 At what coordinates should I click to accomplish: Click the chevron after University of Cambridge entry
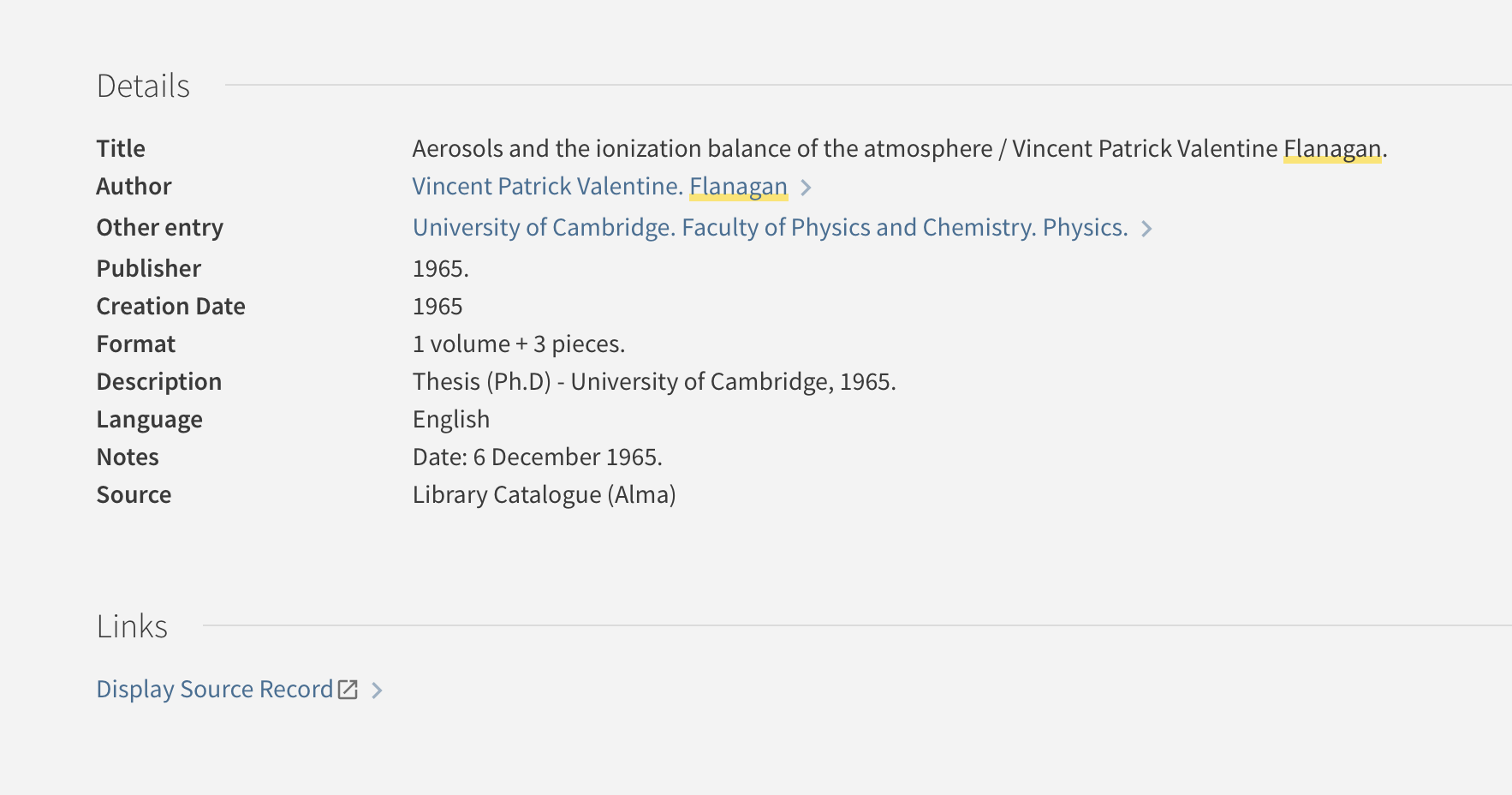pyautogui.click(x=1146, y=229)
